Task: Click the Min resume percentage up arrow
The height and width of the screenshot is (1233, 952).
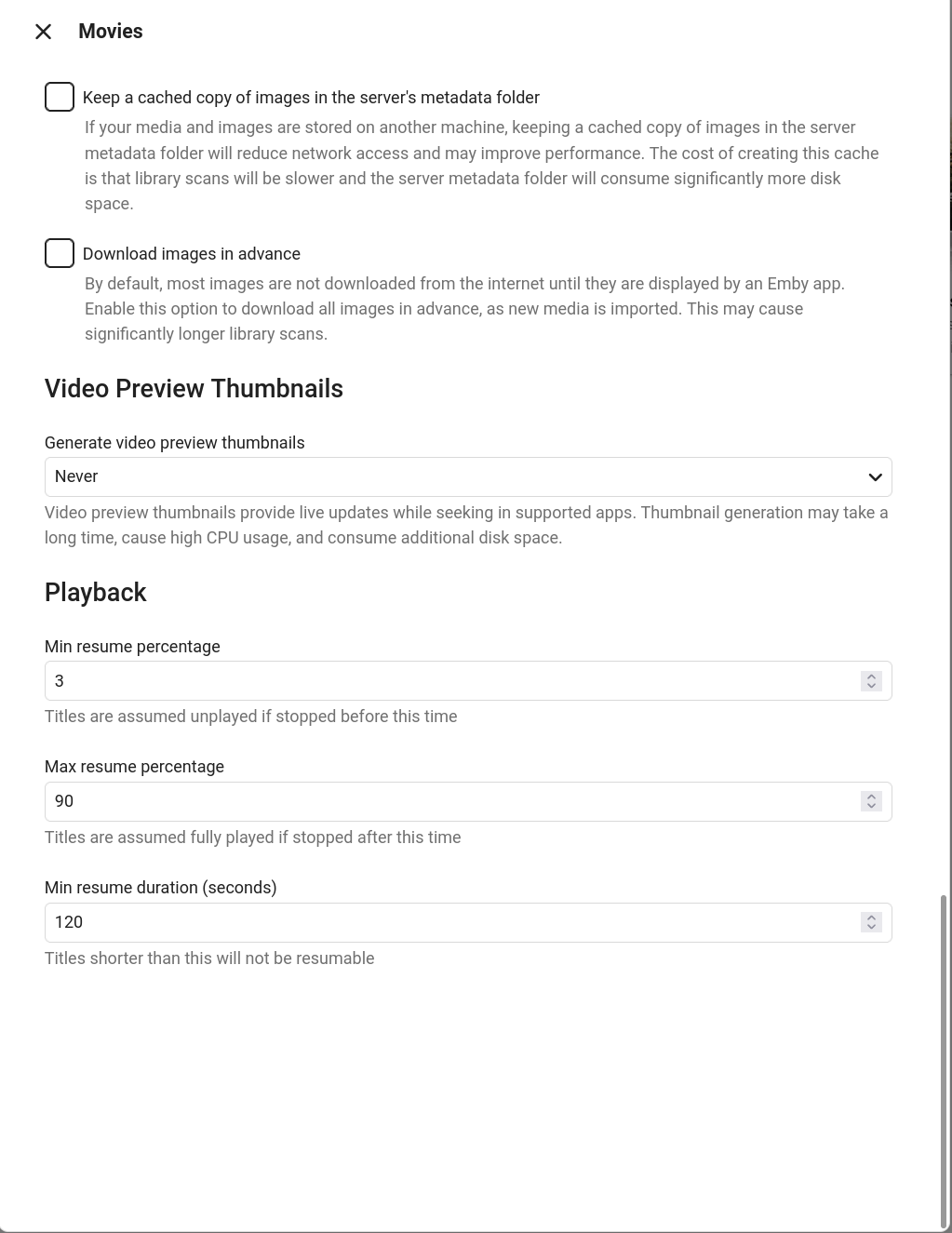Action: pyautogui.click(x=871, y=675)
